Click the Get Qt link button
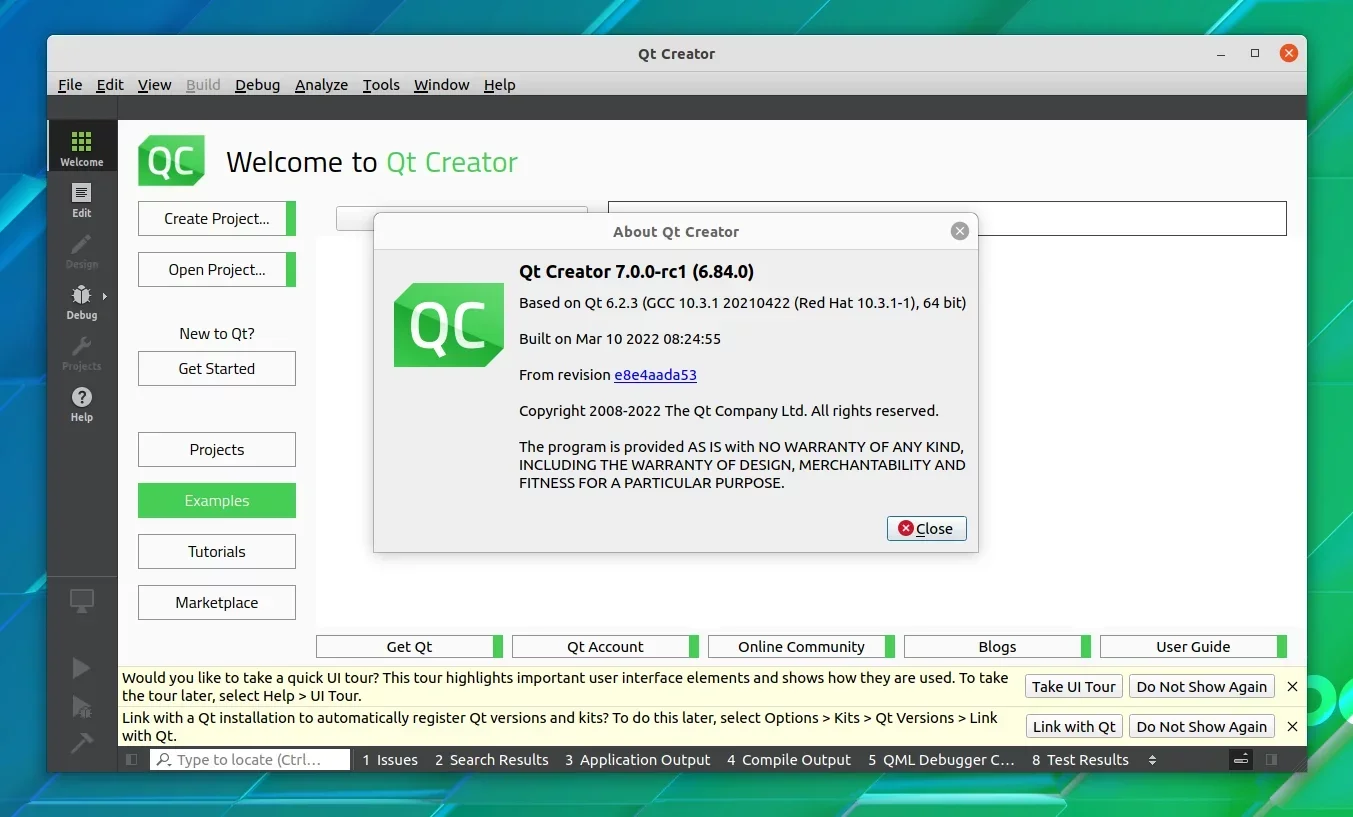Image resolution: width=1353 pixels, height=817 pixels. click(410, 647)
